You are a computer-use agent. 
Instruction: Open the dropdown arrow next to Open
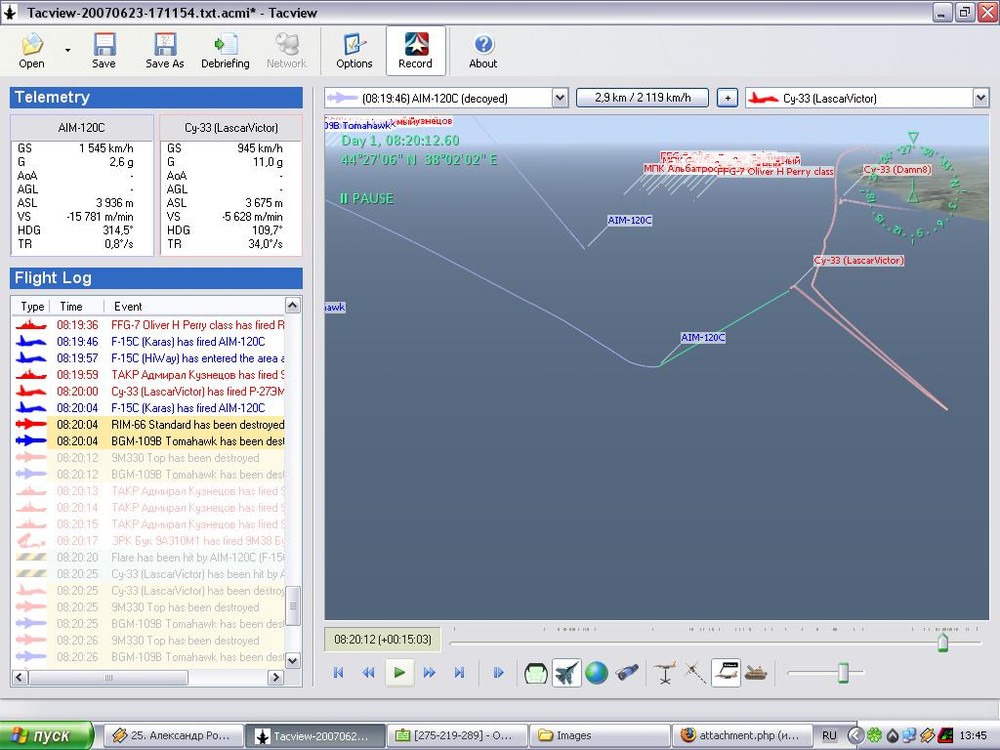[68, 50]
